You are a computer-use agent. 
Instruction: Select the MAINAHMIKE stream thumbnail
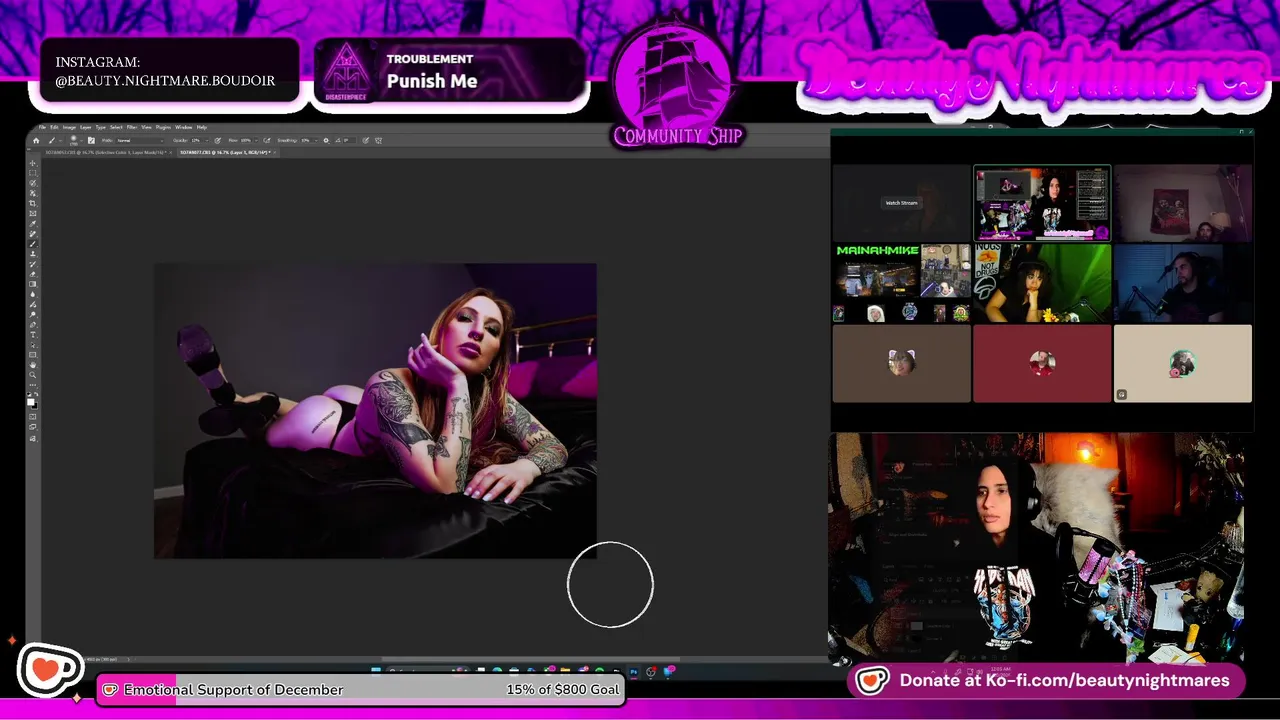[x=901, y=283]
